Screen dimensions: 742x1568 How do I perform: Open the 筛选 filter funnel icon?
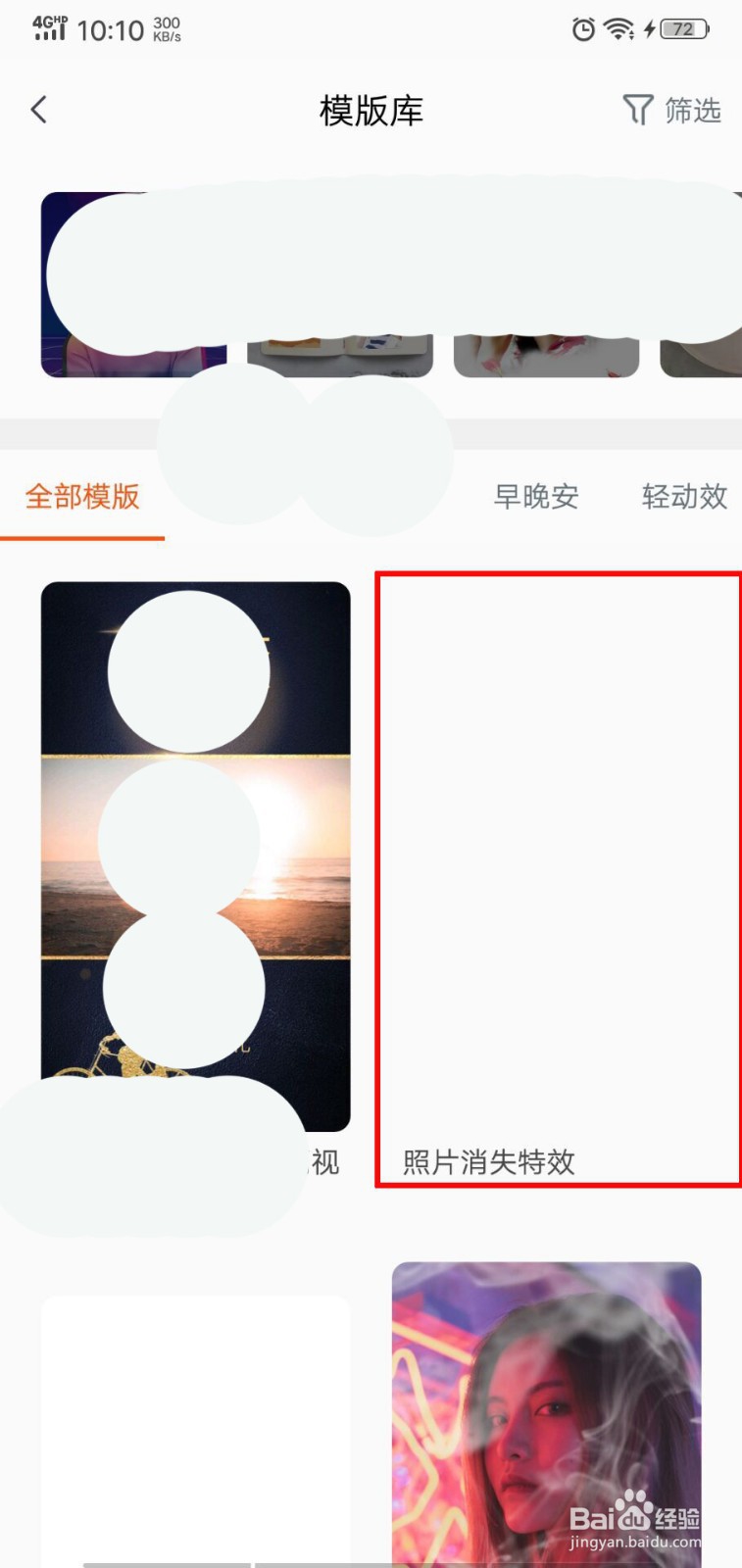[x=637, y=110]
